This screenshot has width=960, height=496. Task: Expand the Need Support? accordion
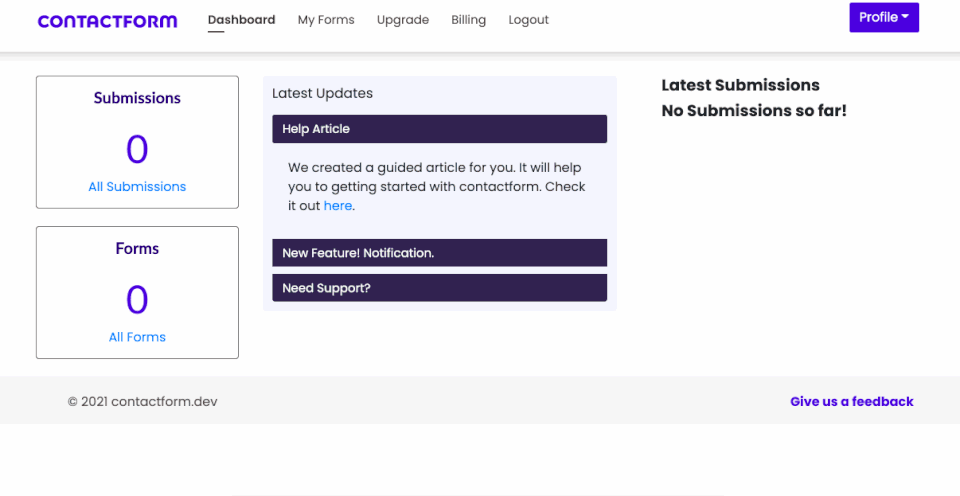pos(440,288)
